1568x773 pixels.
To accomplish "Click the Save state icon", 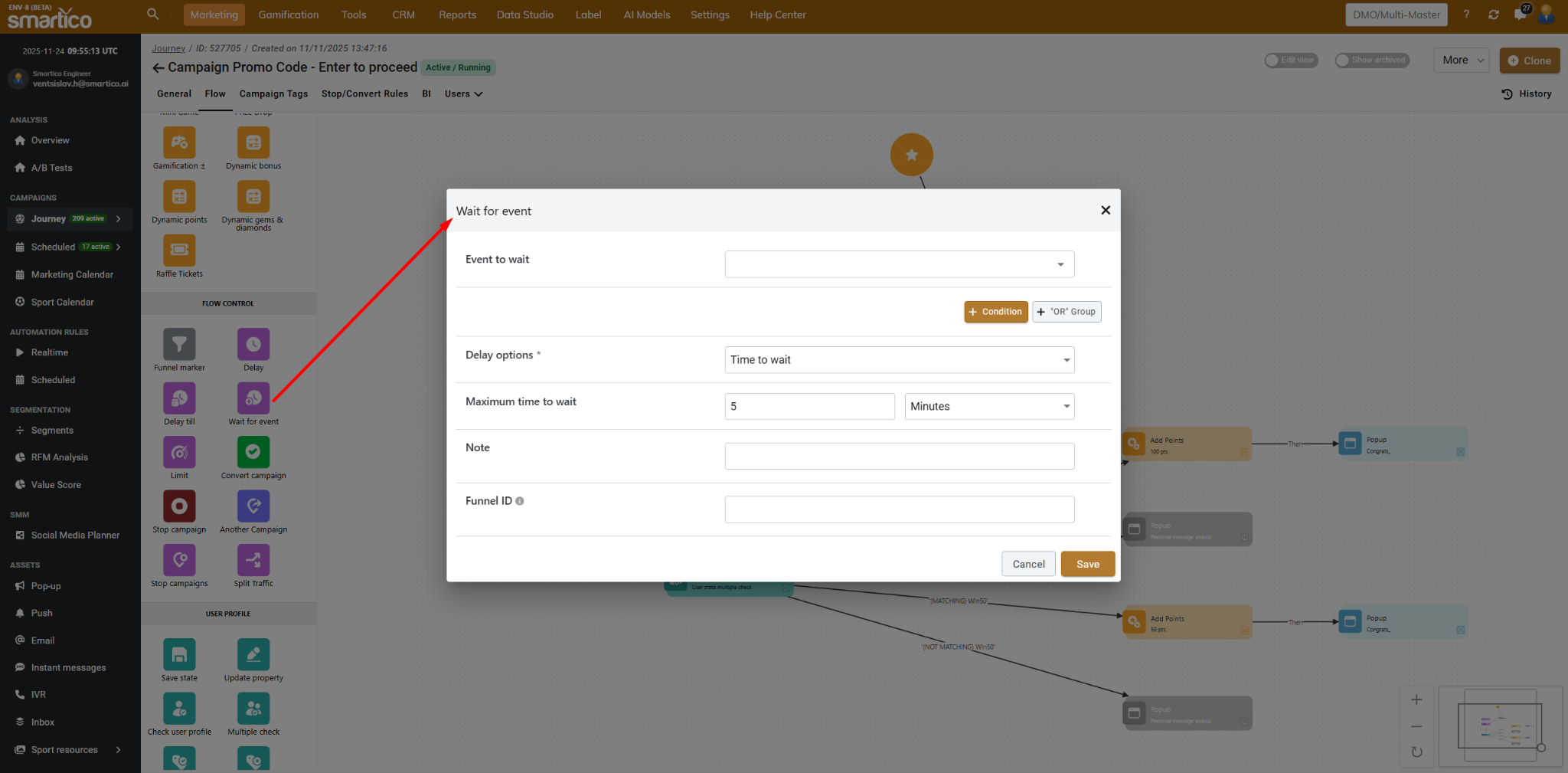I will pos(179,655).
